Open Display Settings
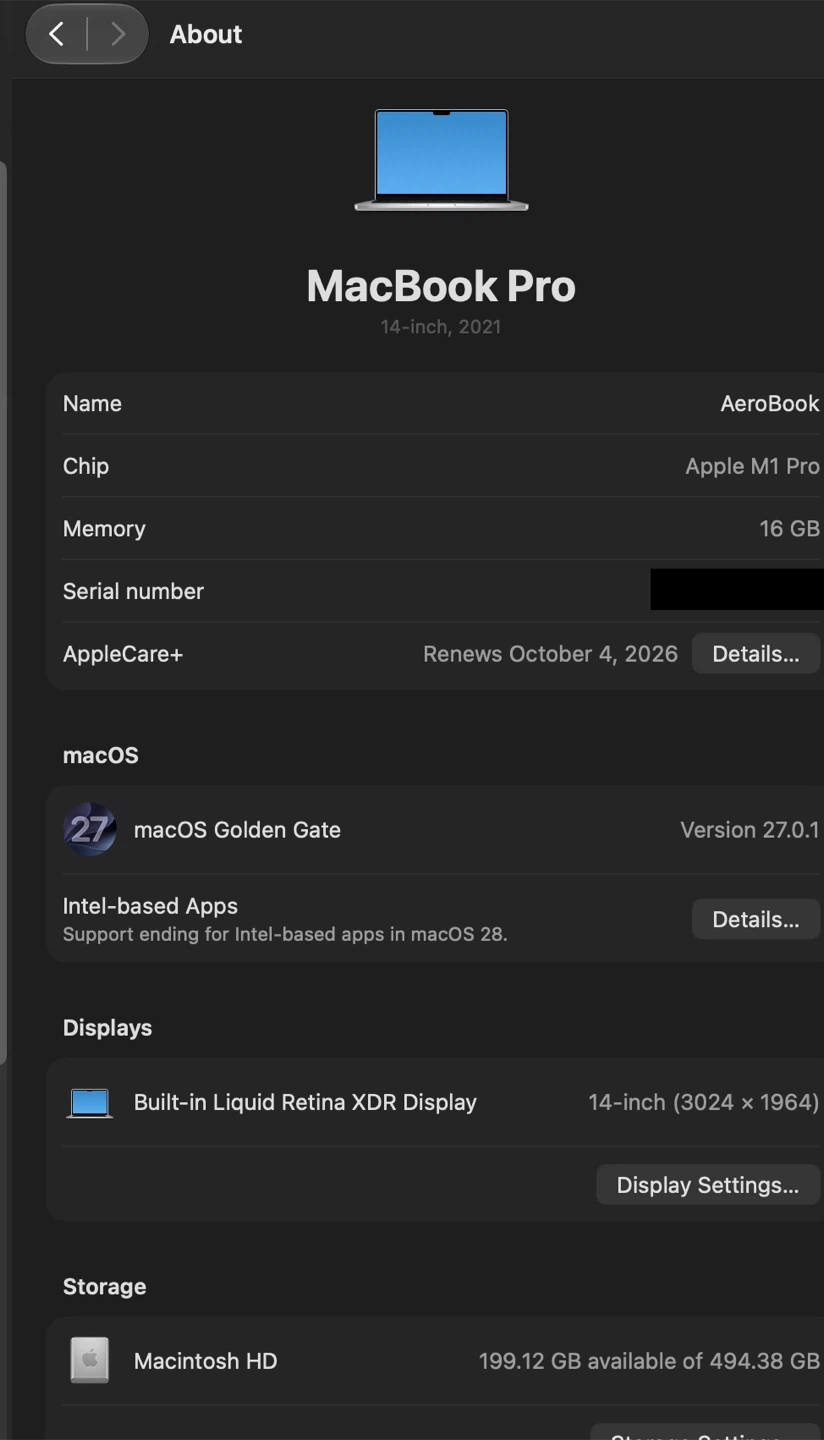The height and width of the screenshot is (1440, 824). coord(707,1185)
